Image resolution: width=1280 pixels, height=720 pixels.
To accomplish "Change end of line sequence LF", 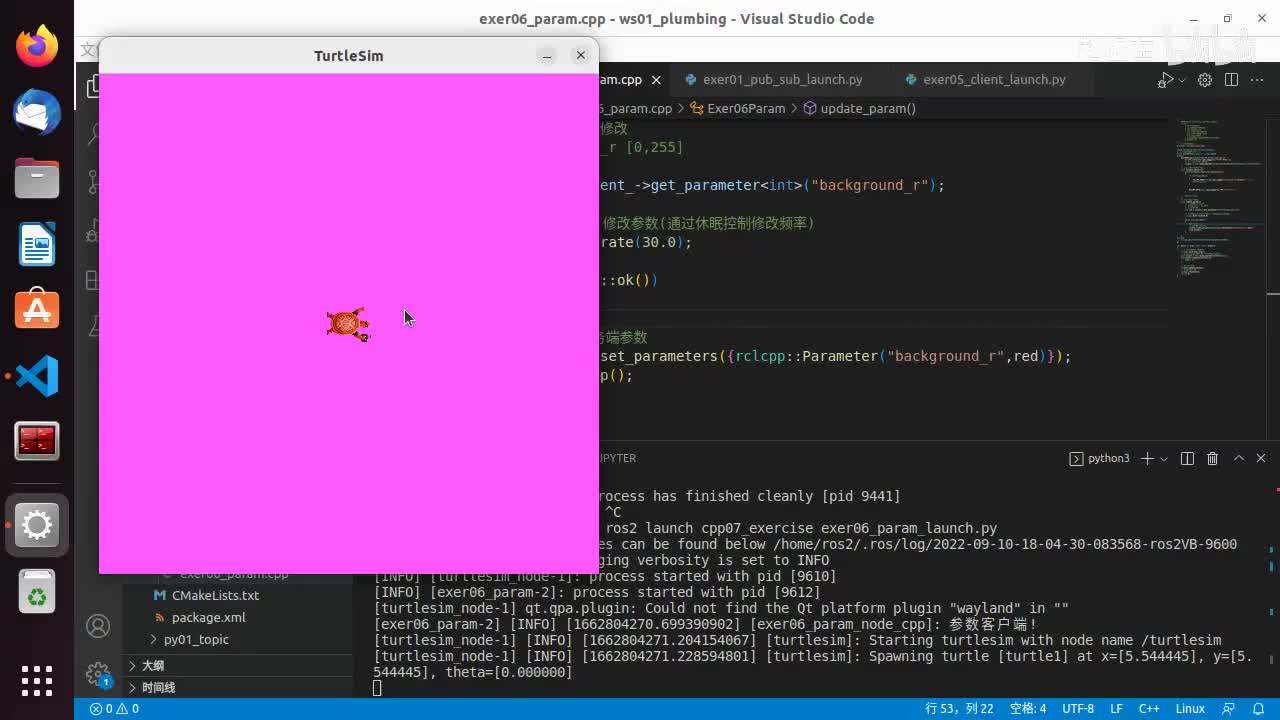I will (x=1116, y=709).
